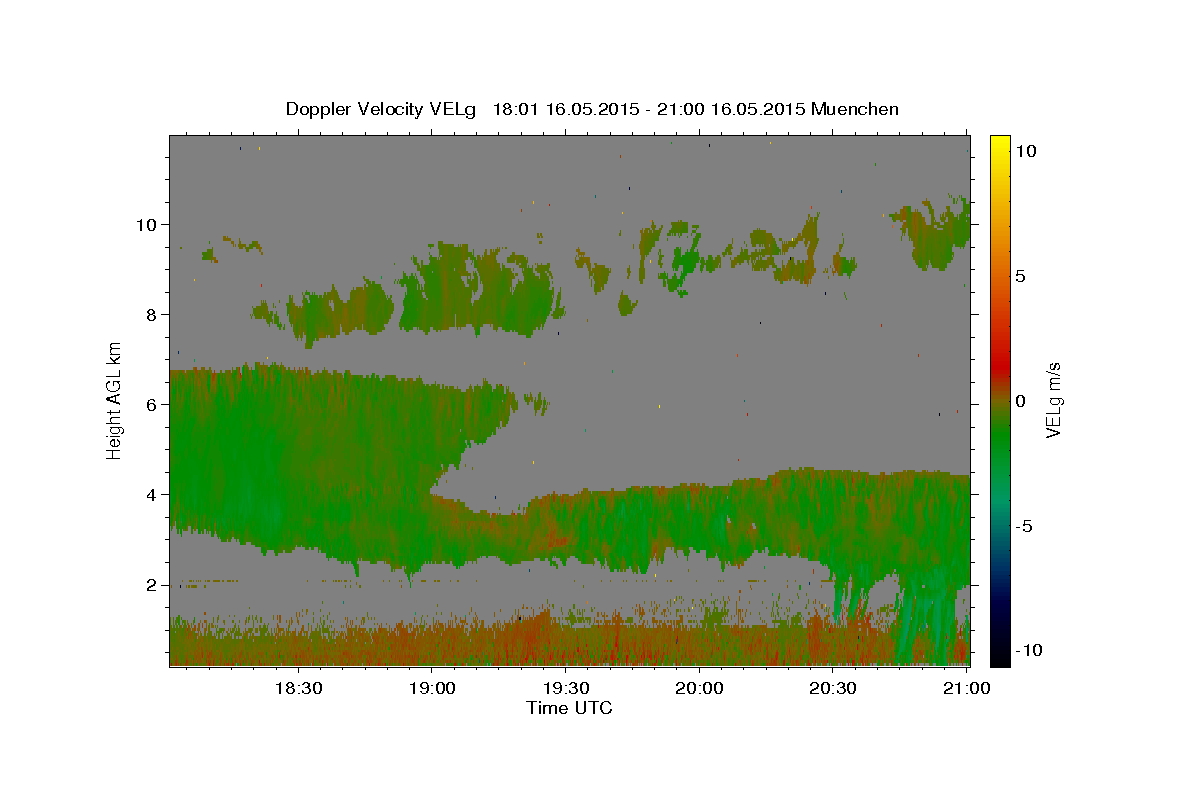Screen dimensions: 1200x800
Task: Click the 19:30 time tick label
Action: pyautogui.click(x=565, y=689)
